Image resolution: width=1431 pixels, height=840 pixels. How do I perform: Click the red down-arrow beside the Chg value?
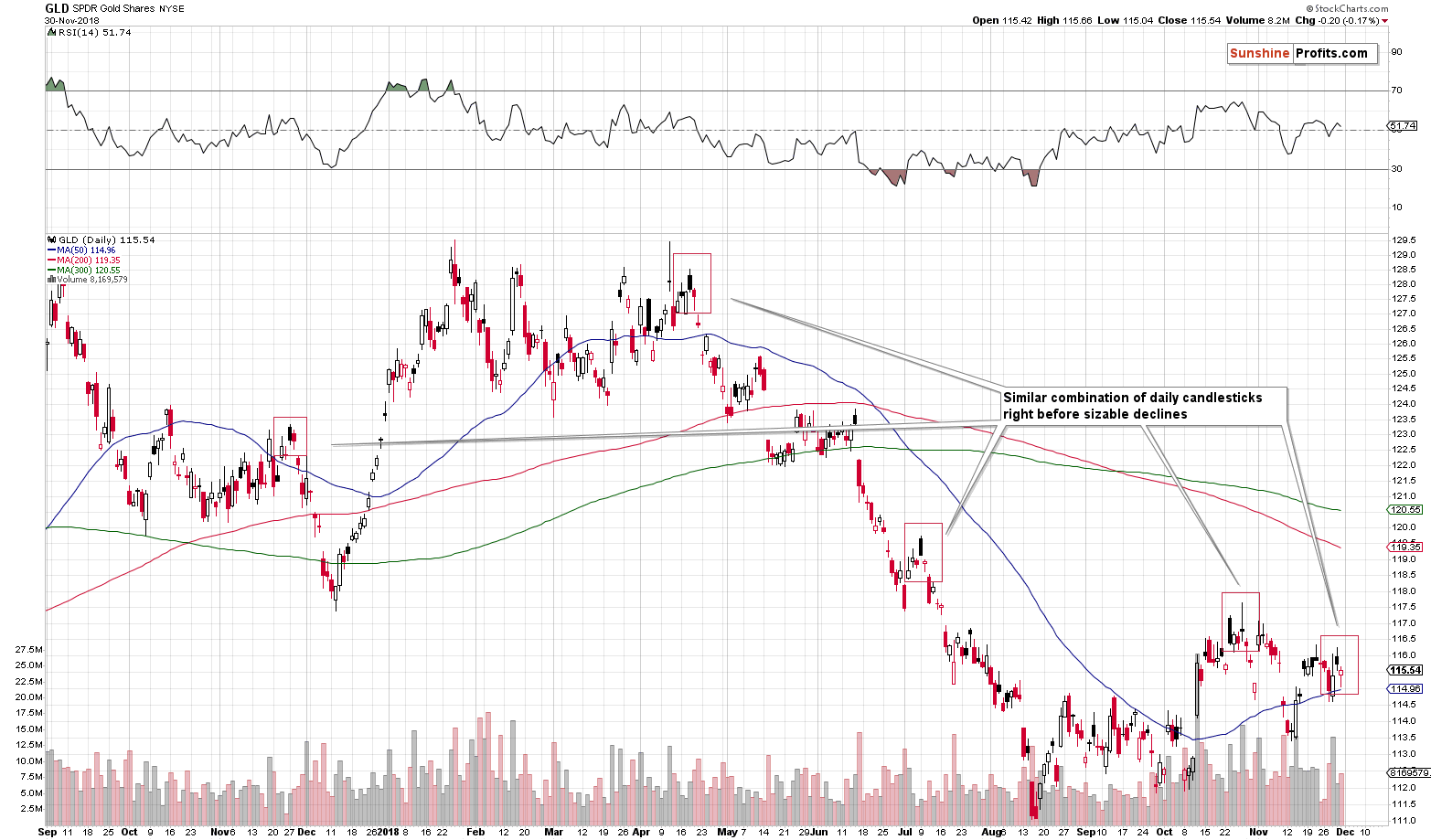pyautogui.click(x=1385, y=21)
